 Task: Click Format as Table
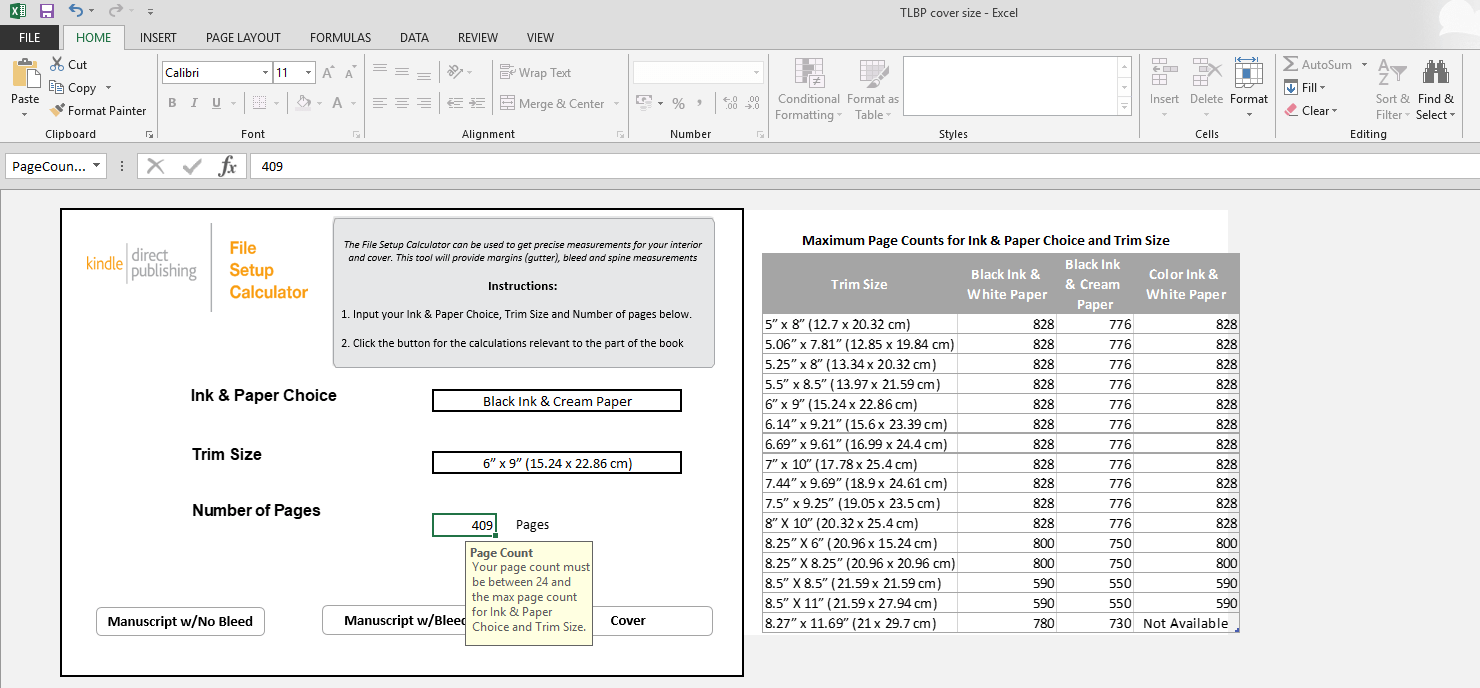point(873,88)
